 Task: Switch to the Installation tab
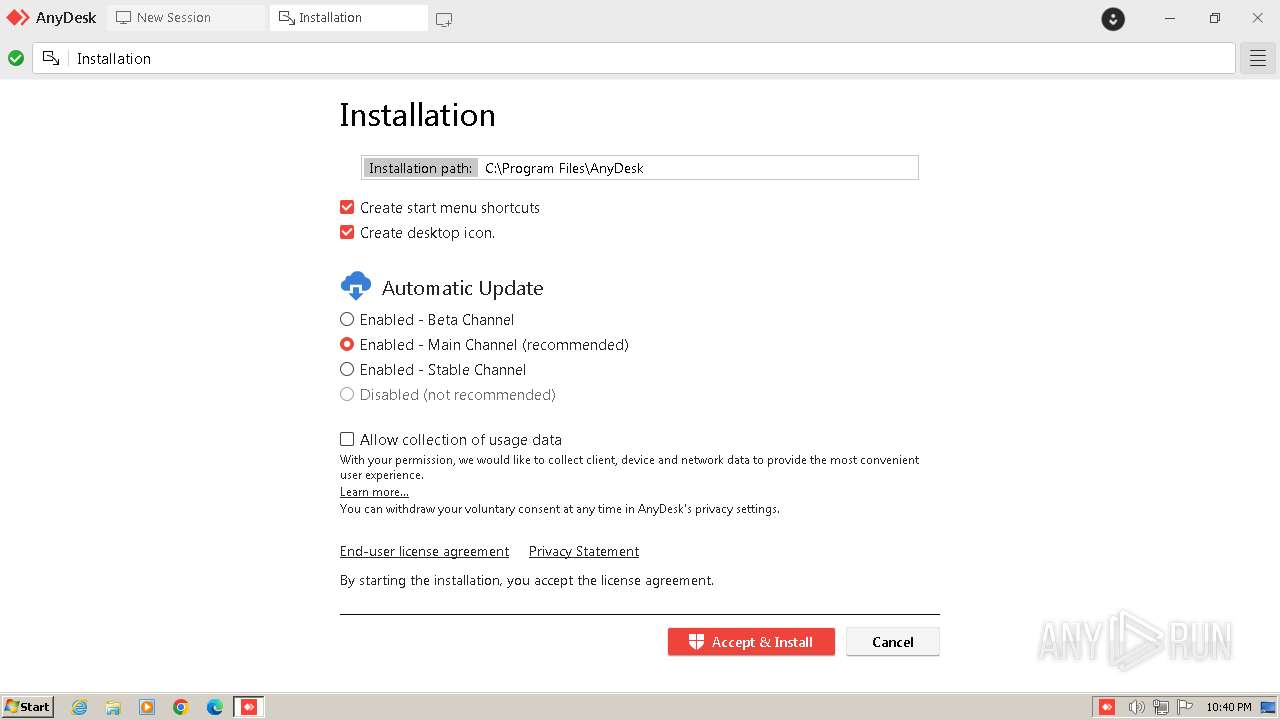point(349,18)
